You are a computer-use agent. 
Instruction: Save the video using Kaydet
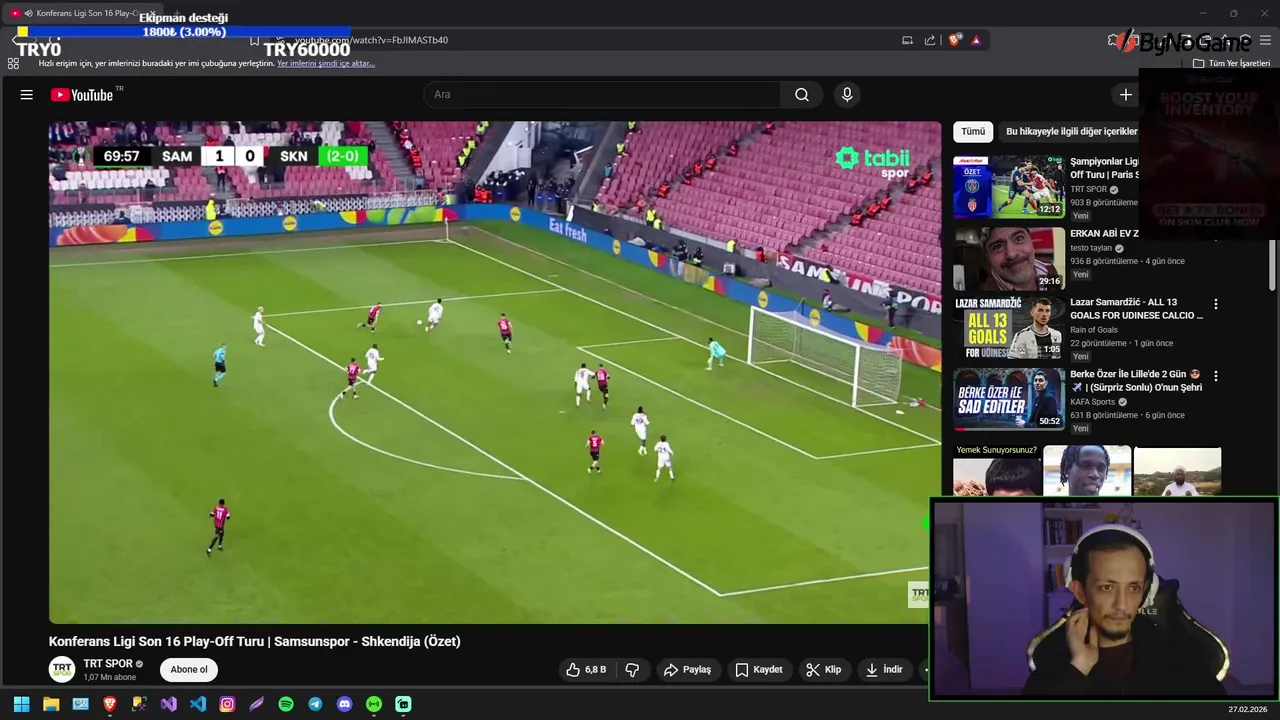(759, 670)
